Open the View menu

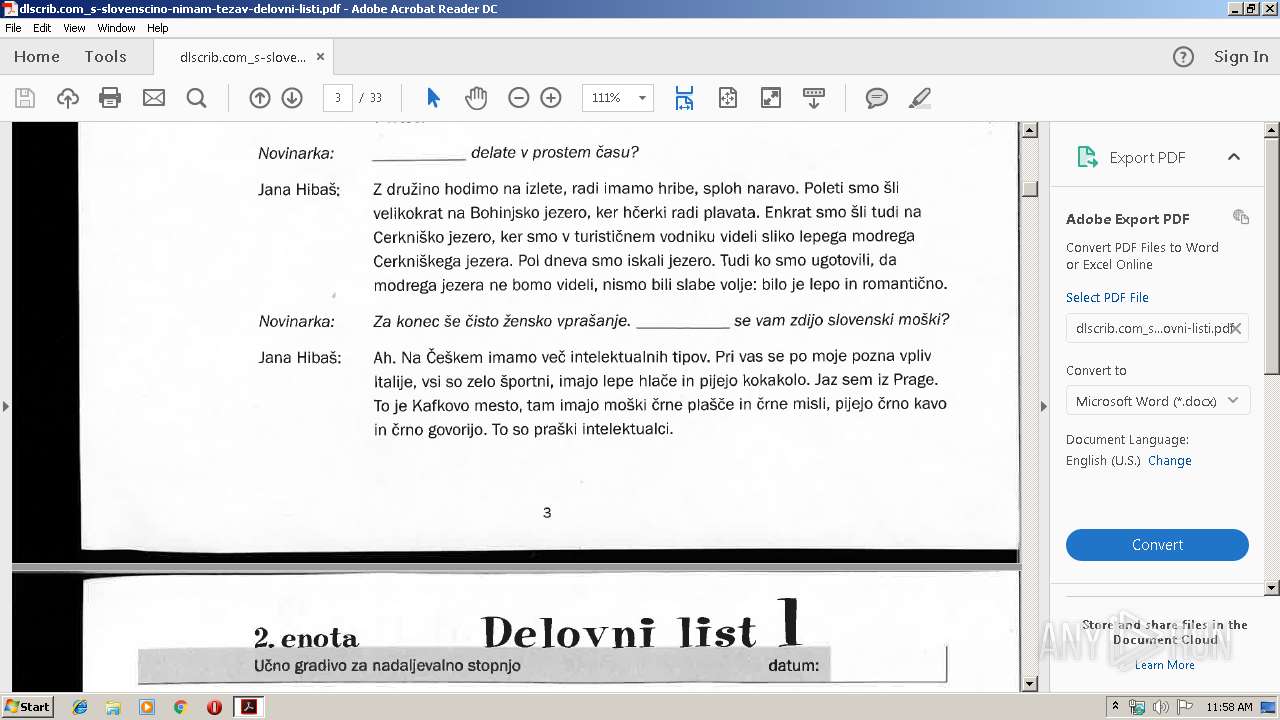click(74, 28)
